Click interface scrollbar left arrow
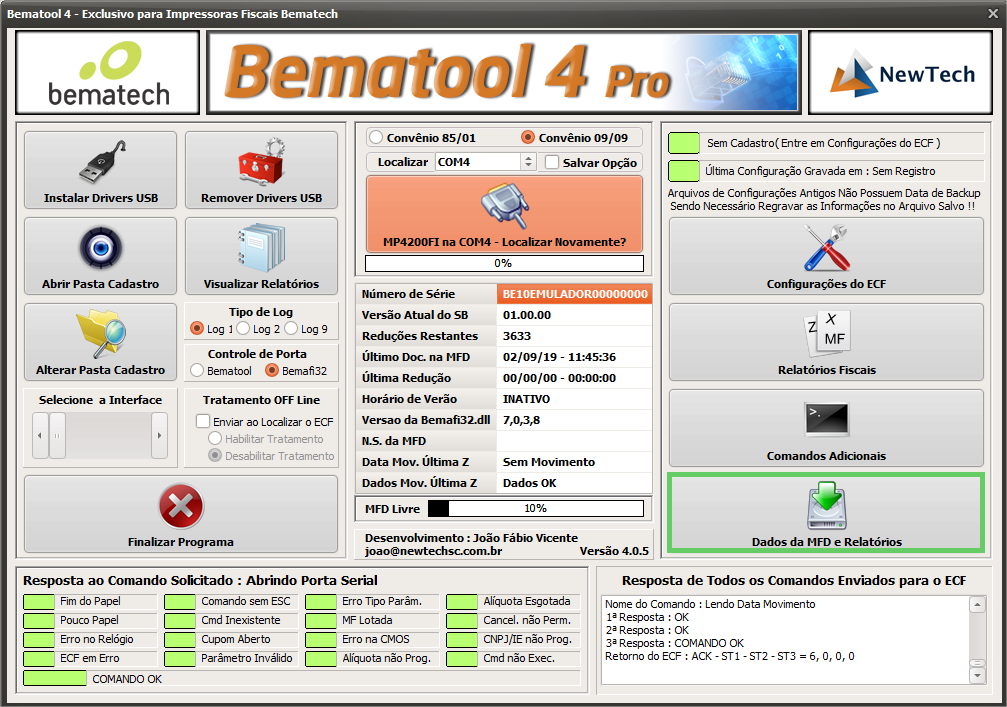 click(x=40, y=435)
